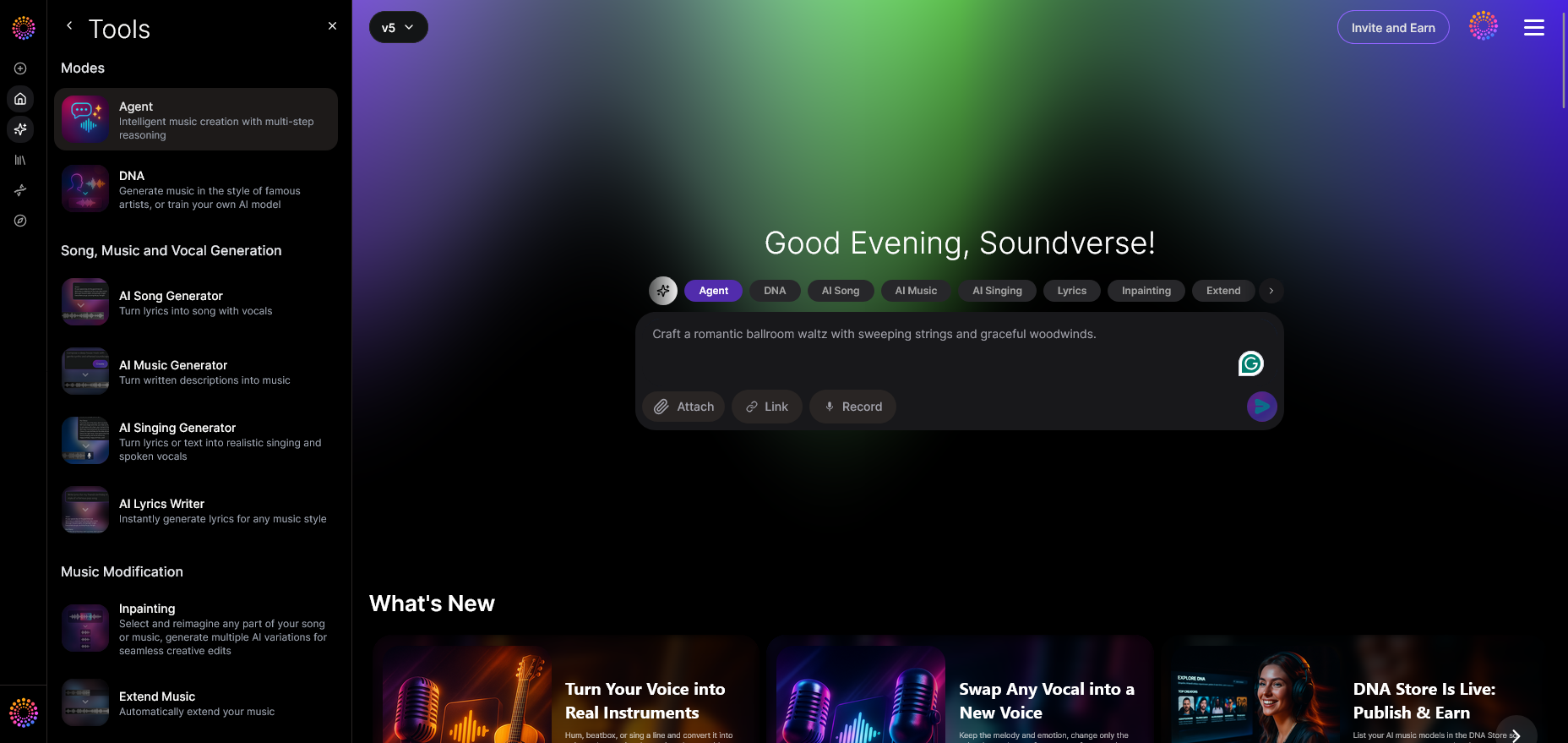Click the Attach button
Screen dimensions: 1568x743
(x=683, y=407)
